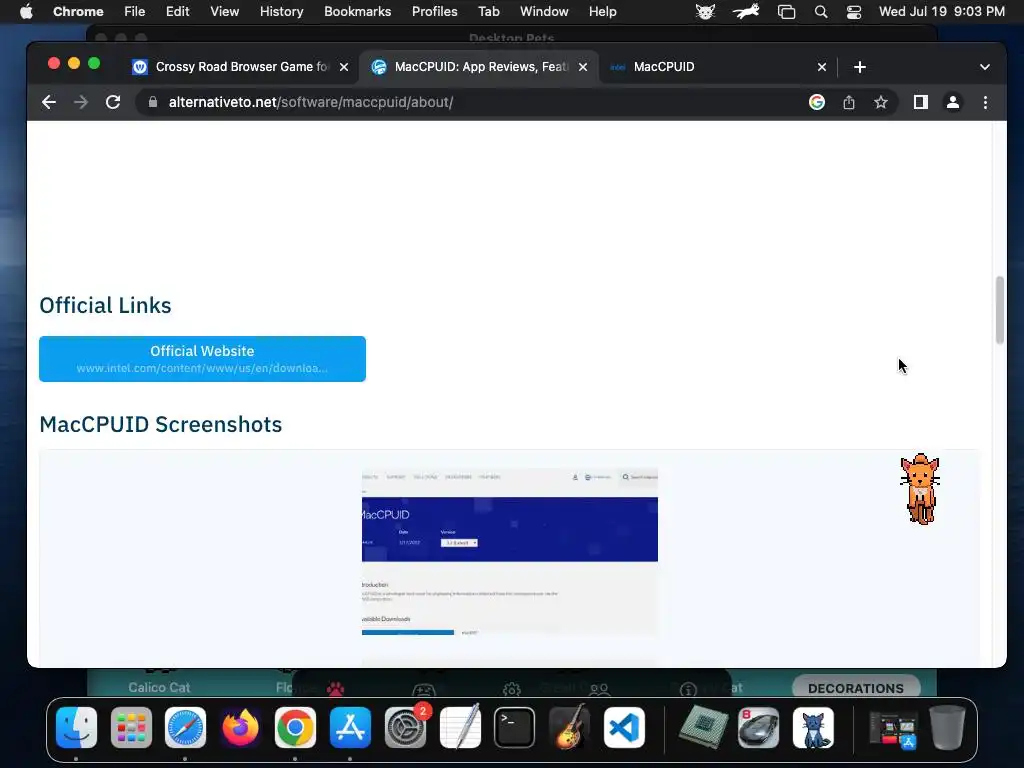Click the date and time clock
The image size is (1024, 768).
(x=942, y=12)
